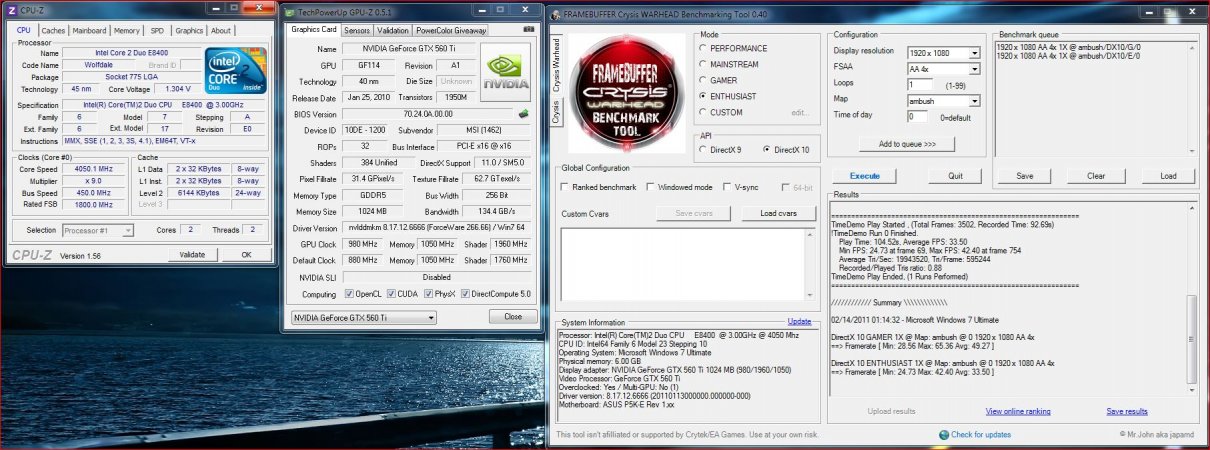Open the PowerColor Giveaway tab in GPU-Z
The height and width of the screenshot is (450, 1210).
[x=451, y=31]
